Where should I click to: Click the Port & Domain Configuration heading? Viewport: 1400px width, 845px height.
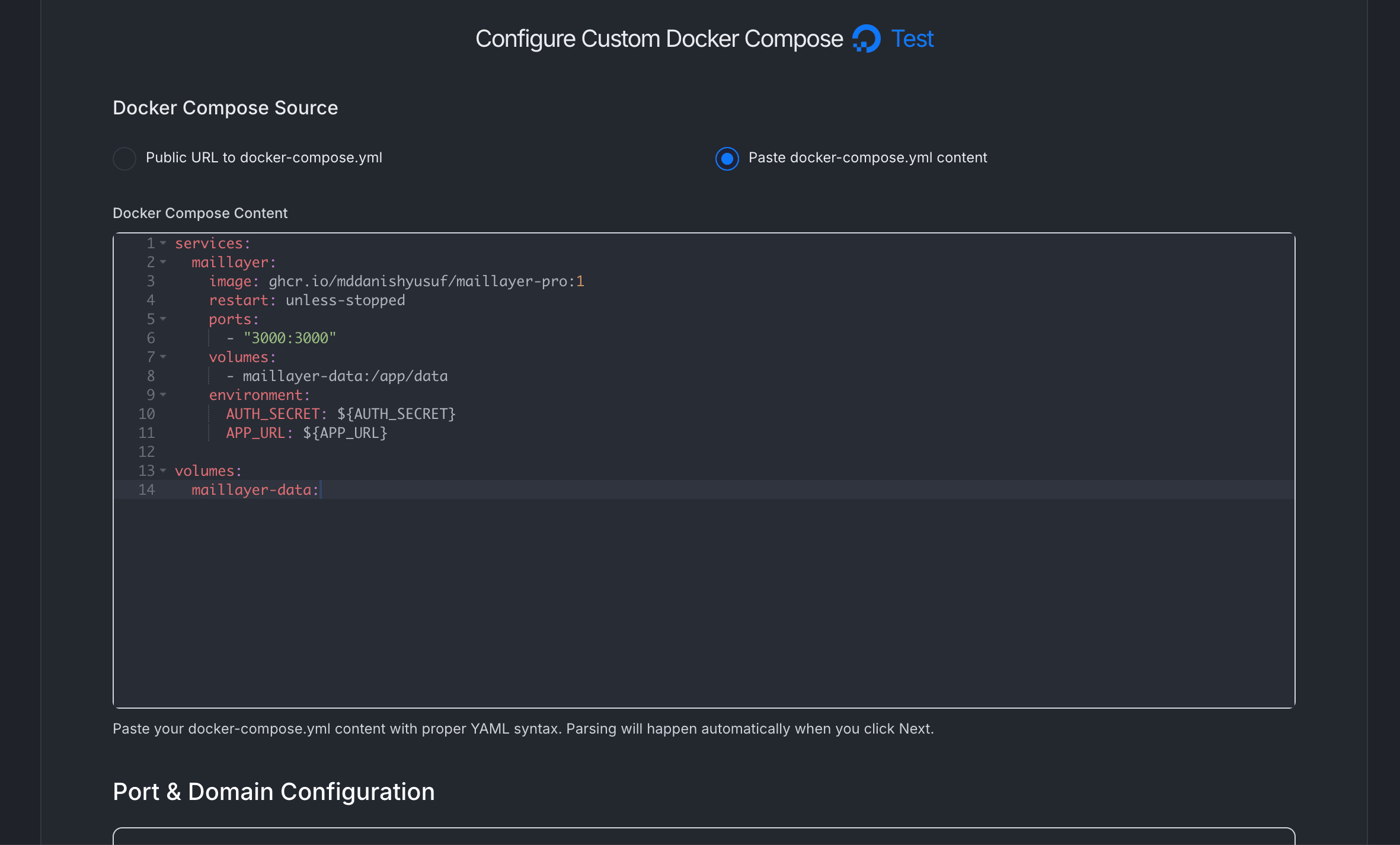(274, 792)
